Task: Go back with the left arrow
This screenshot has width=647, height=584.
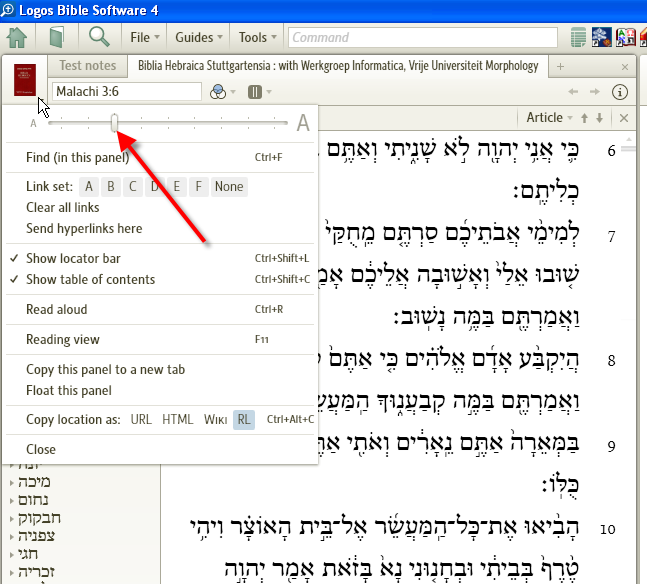Action: (573, 92)
